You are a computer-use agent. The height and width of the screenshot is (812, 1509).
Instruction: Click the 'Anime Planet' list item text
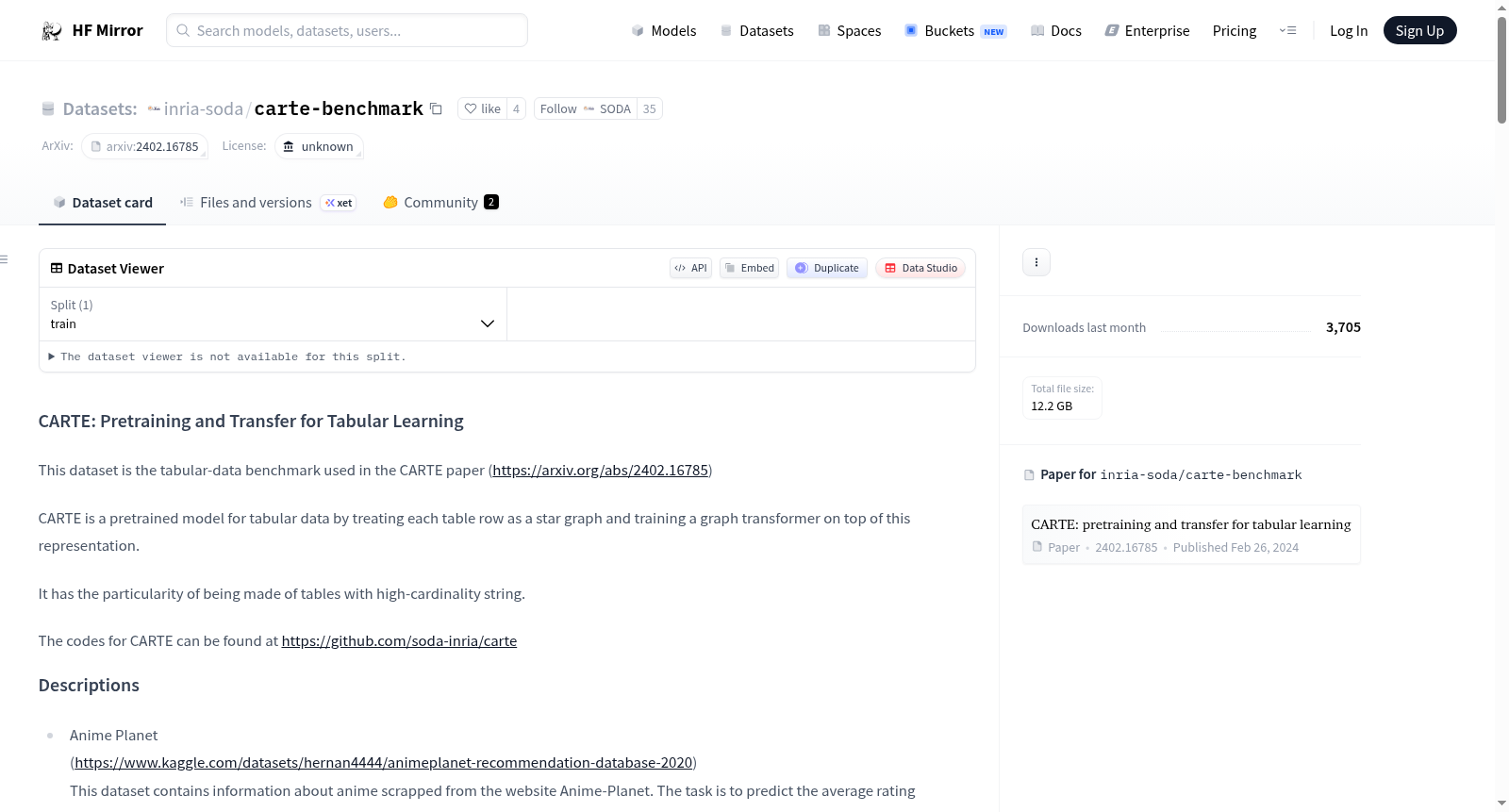113,735
